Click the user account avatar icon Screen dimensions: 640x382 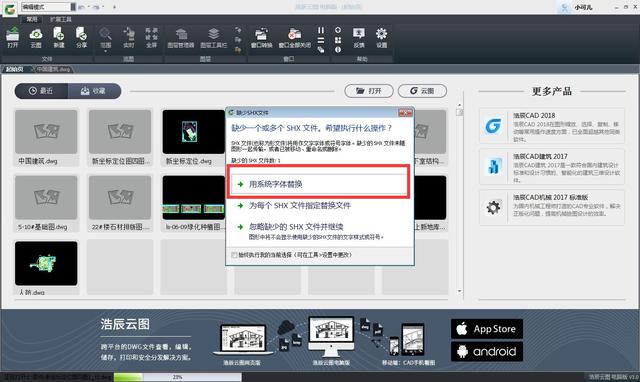coord(565,7)
